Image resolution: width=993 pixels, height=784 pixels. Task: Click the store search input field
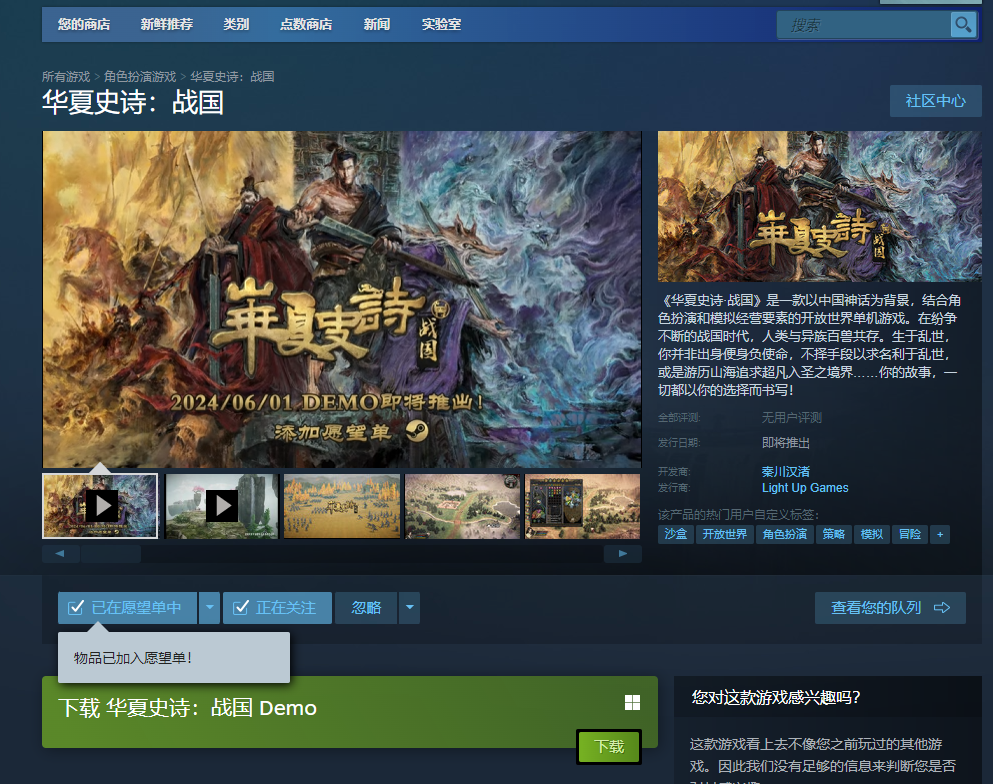pyautogui.click(x=864, y=25)
